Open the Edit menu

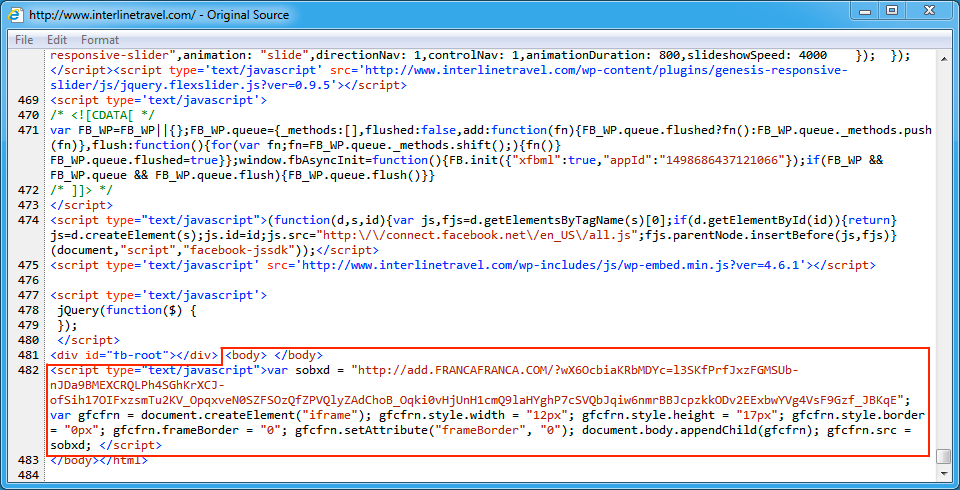click(x=57, y=40)
